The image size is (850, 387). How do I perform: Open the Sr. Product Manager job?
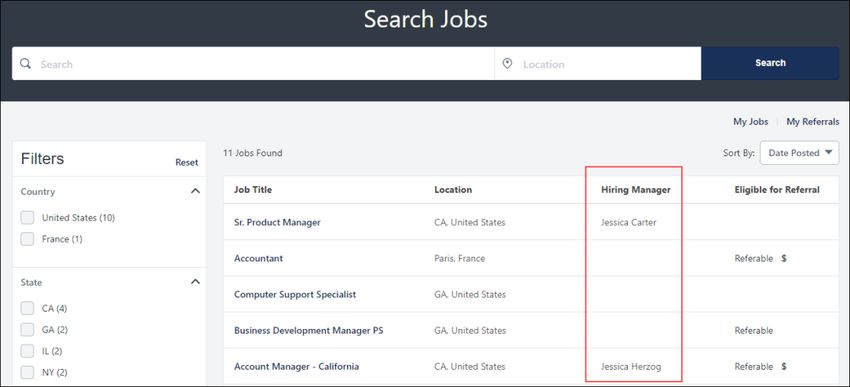tap(277, 222)
